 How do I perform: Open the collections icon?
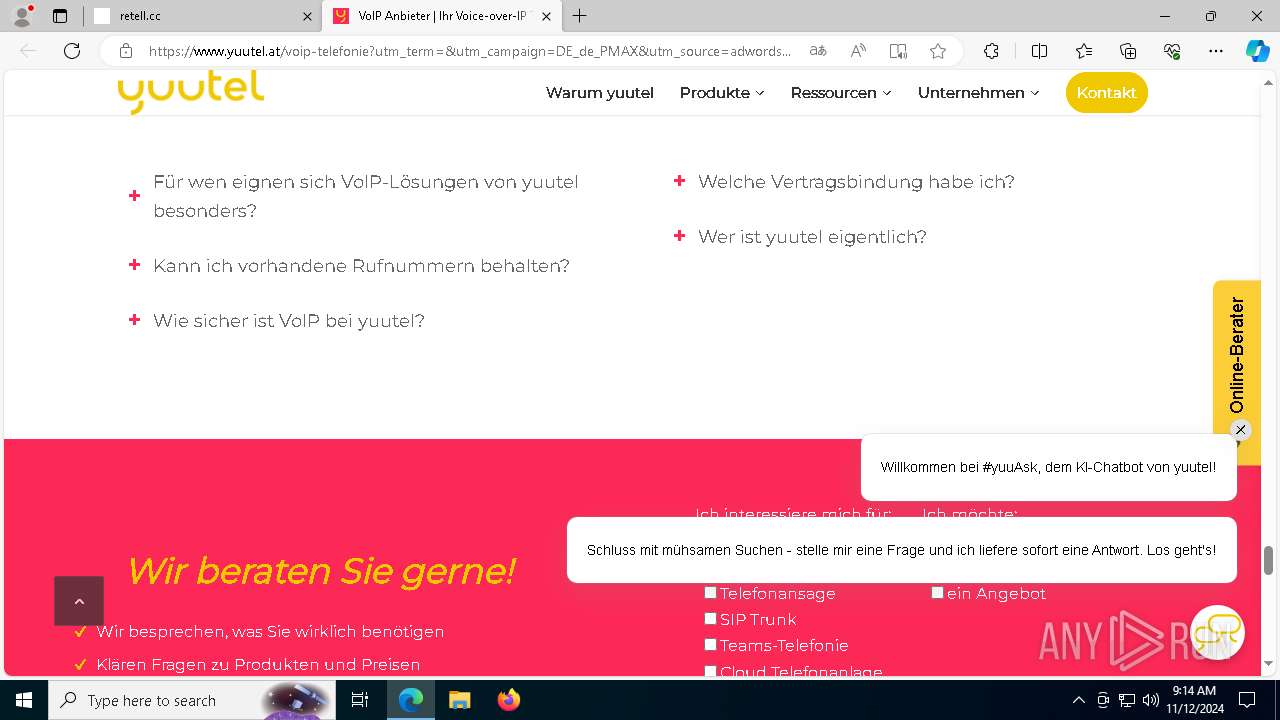(x=1128, y=51)
